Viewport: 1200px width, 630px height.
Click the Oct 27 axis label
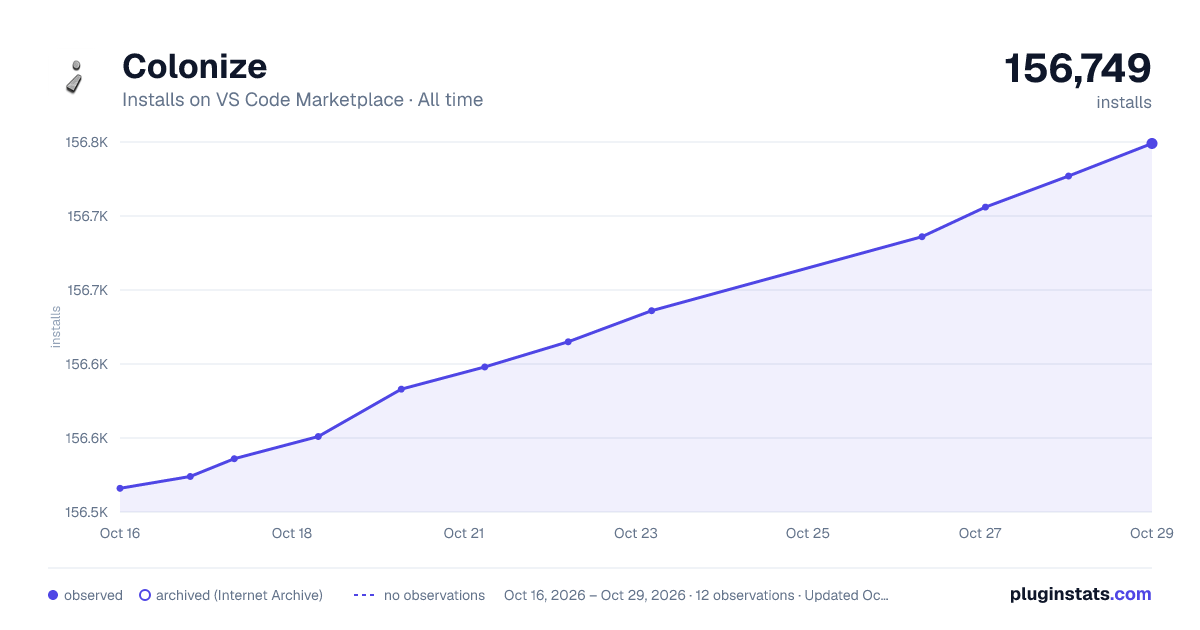tap(980, 533)
